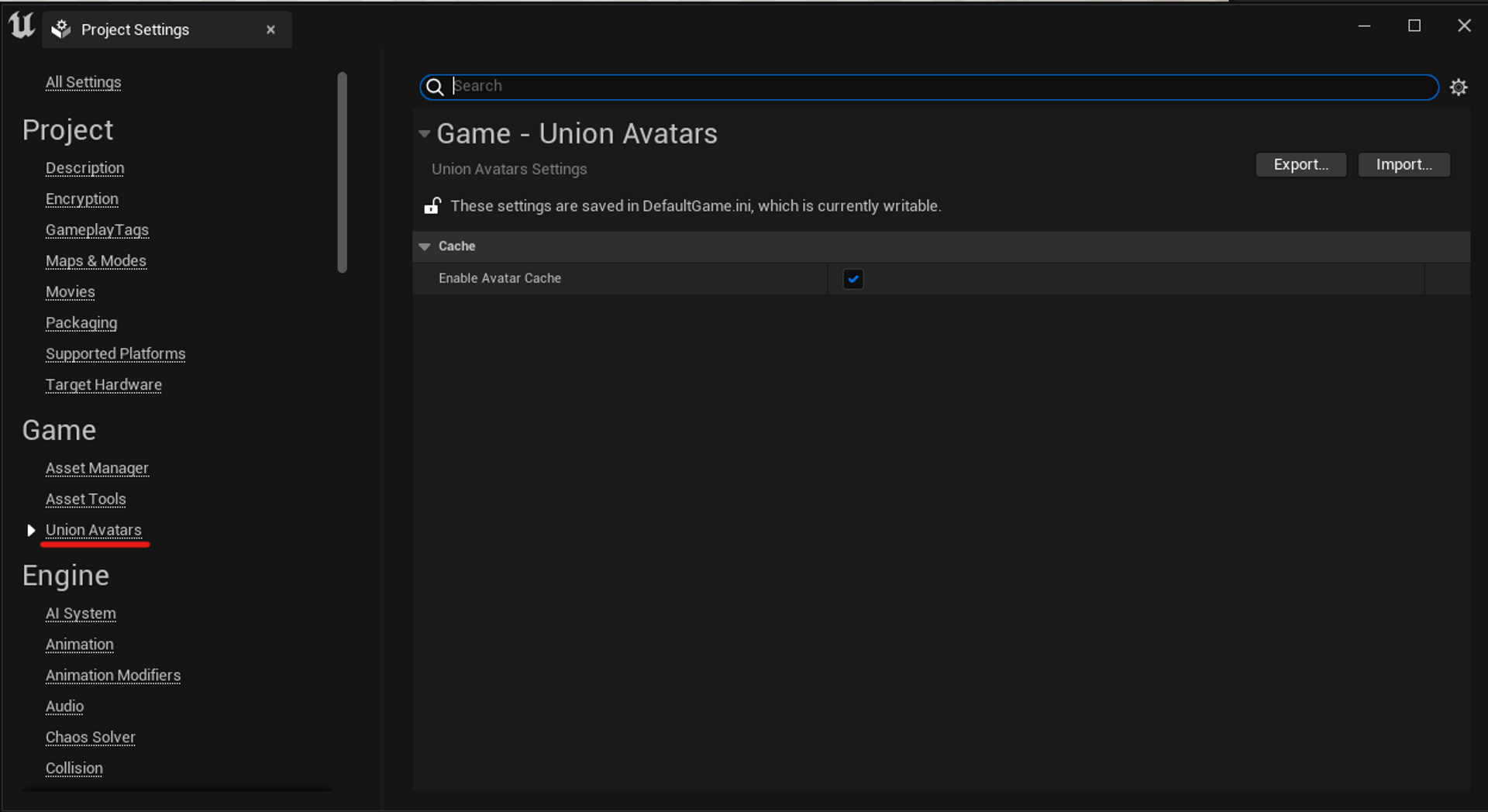
Task: Open Audio settings
Action: [x=64, y=707]
